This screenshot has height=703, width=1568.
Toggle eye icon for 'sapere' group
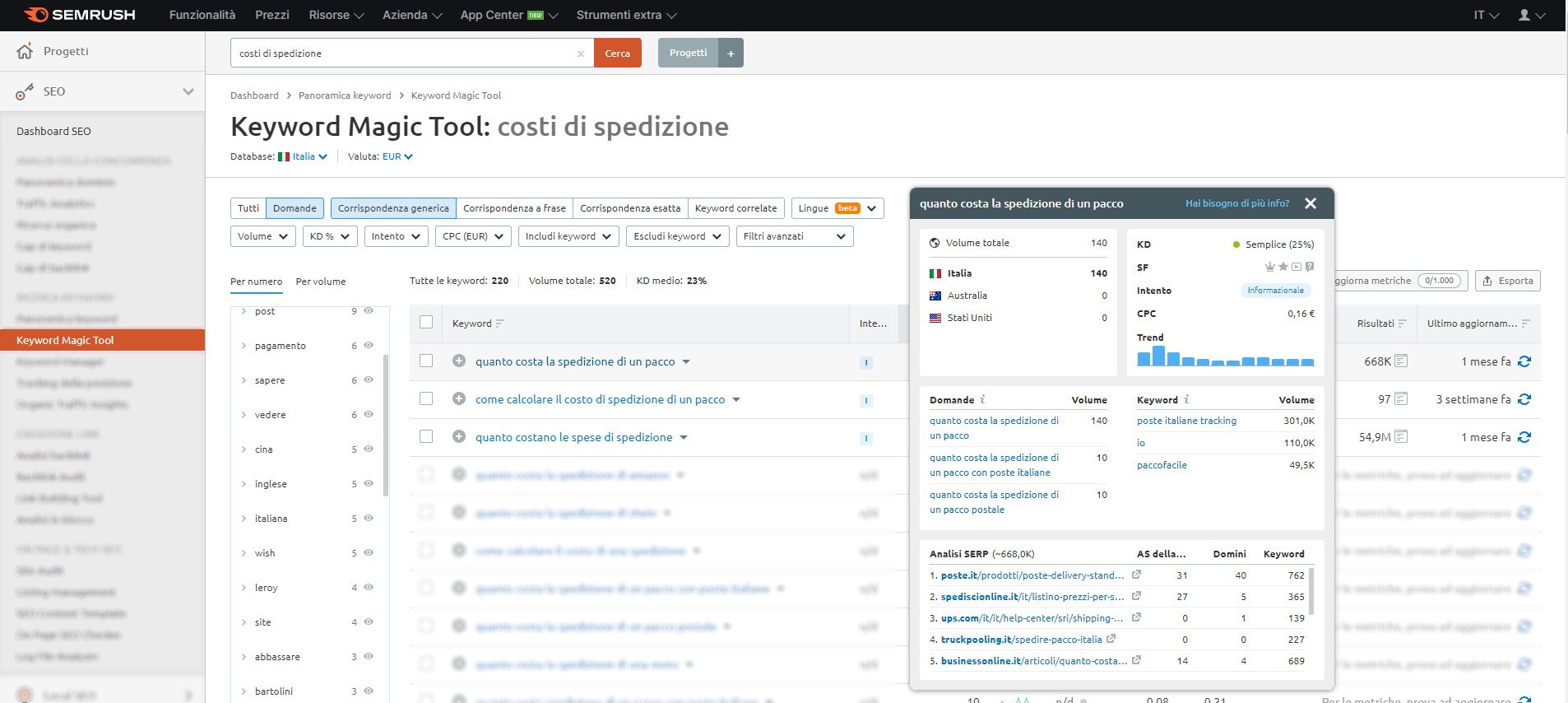(369, 379)
